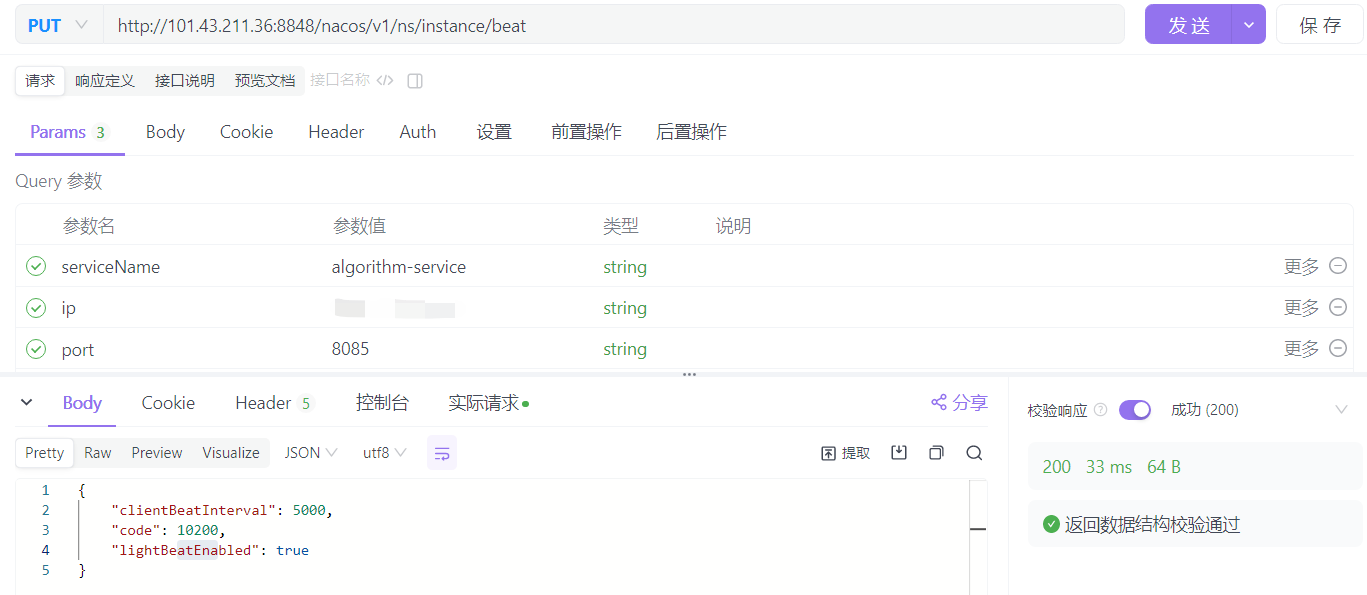Image resolution: width=1367 pixels, height=595 pixels.
Task: Uncheck the ip parameter
Action: (x=36, y=307)
